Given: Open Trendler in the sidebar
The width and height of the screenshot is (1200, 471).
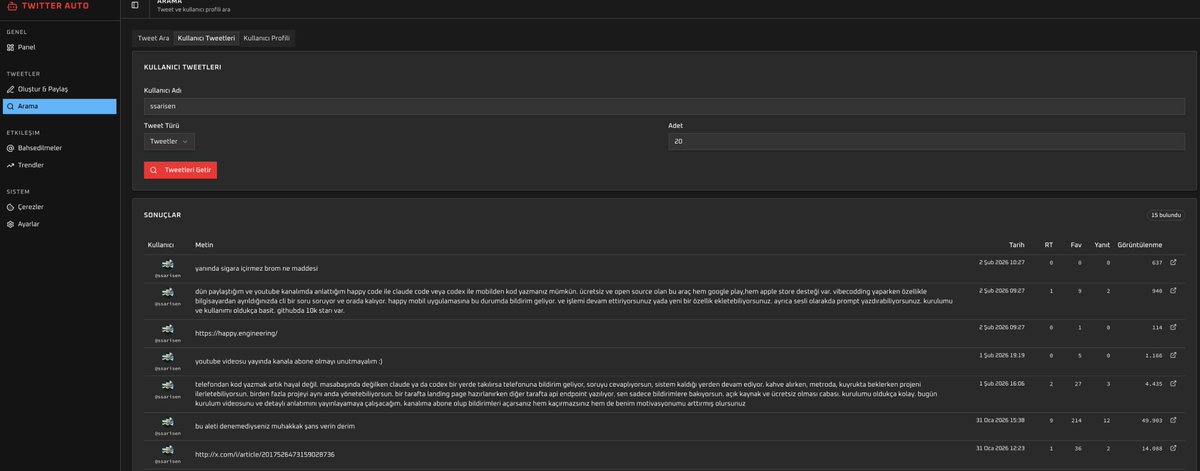Looking at the screenshot, I should point(59,165).
